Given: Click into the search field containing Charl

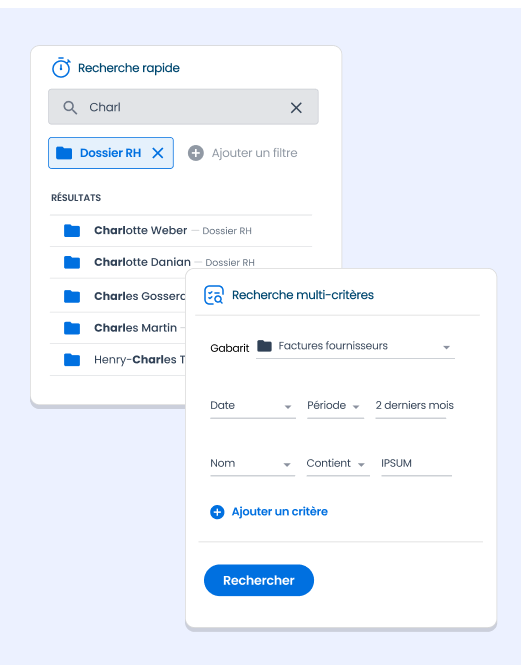Looking at the screenshot, I should coord(183,107).
